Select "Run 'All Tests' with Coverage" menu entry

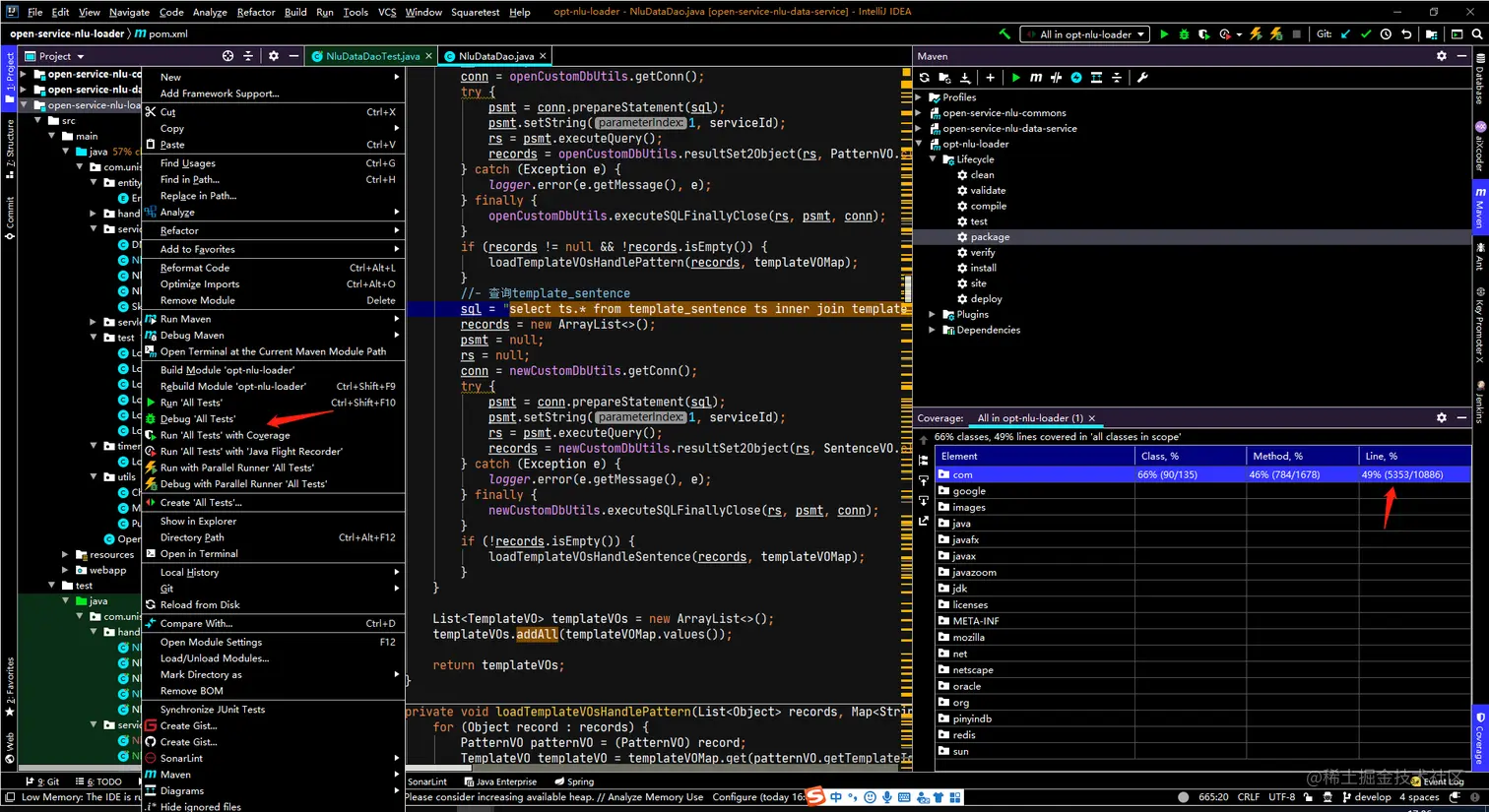tap(225, 435)
